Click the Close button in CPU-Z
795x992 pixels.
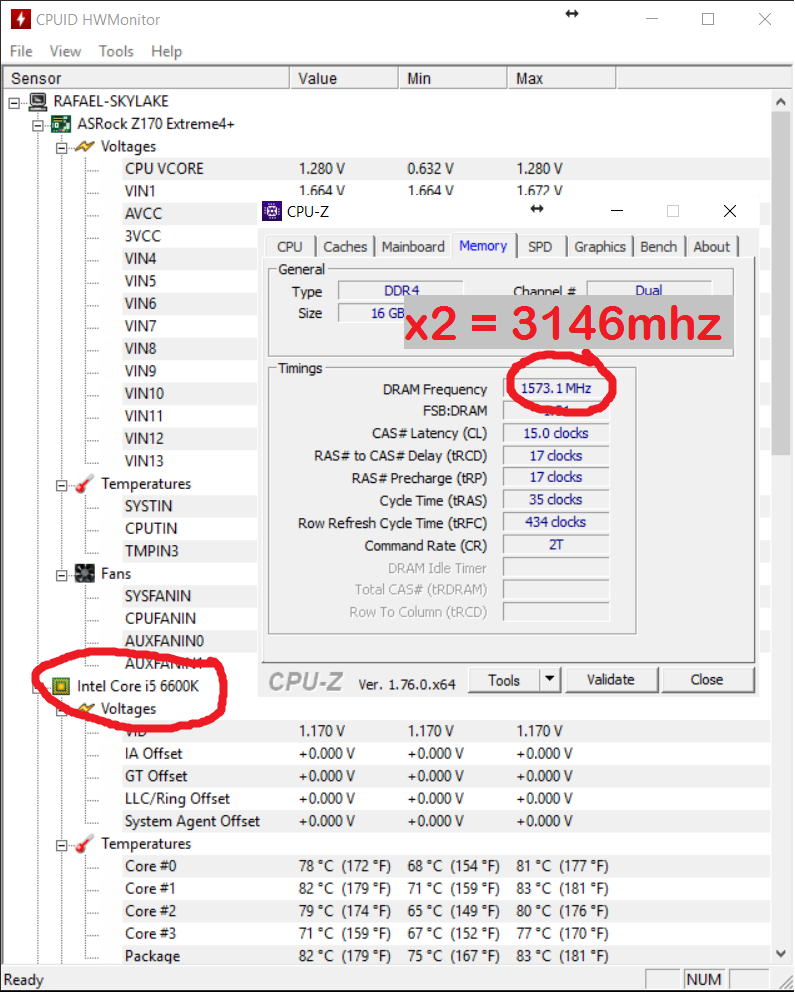pyautogui.click(x=707, y=680)
